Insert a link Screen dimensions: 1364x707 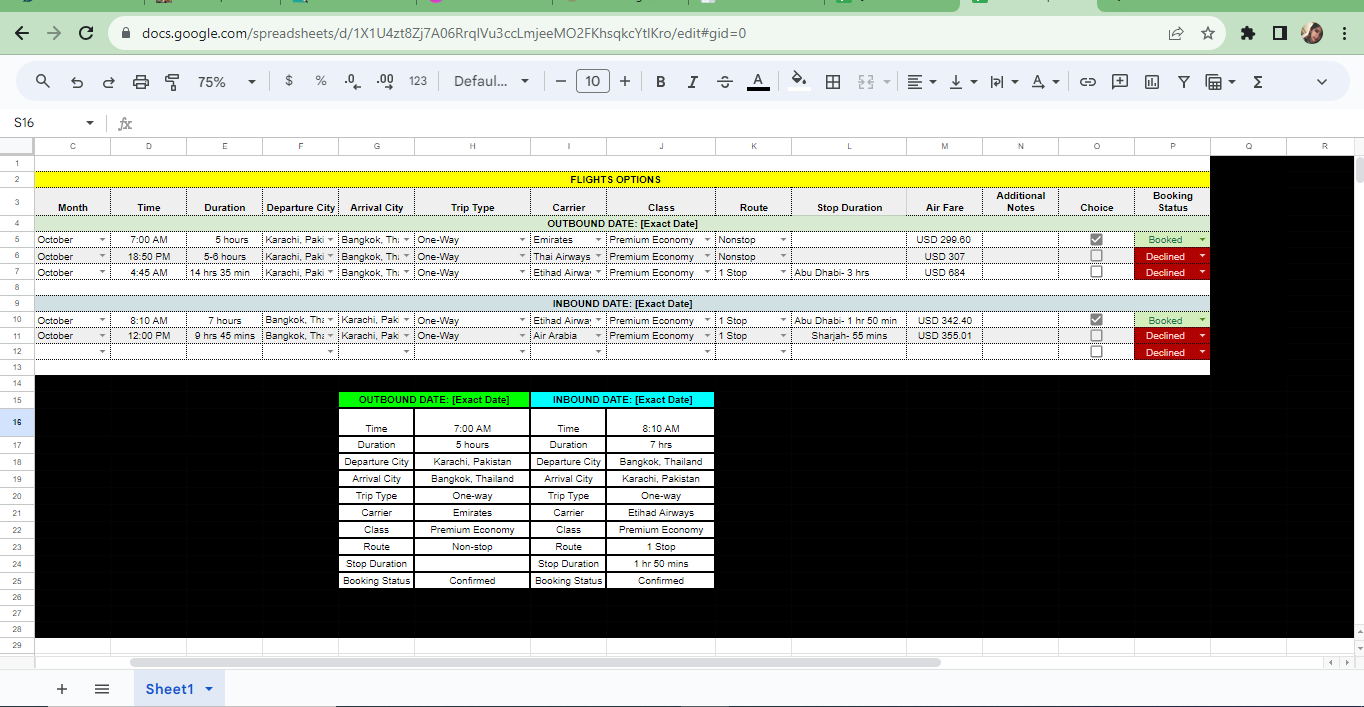coord(1088,82)
